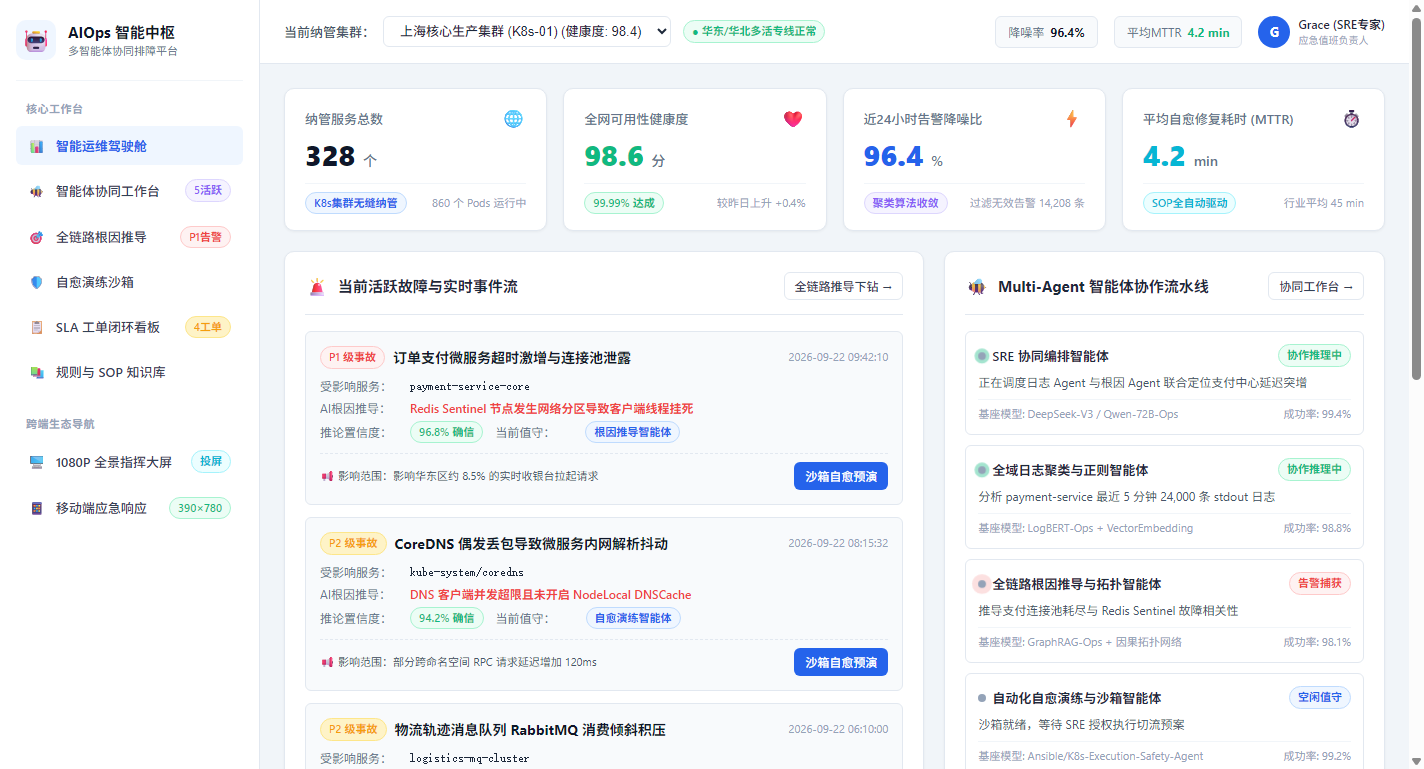The image size is (1424, 769).
Task: Click the K8s集群无缝纳管 tag
Action: click(x=356, y=203)
